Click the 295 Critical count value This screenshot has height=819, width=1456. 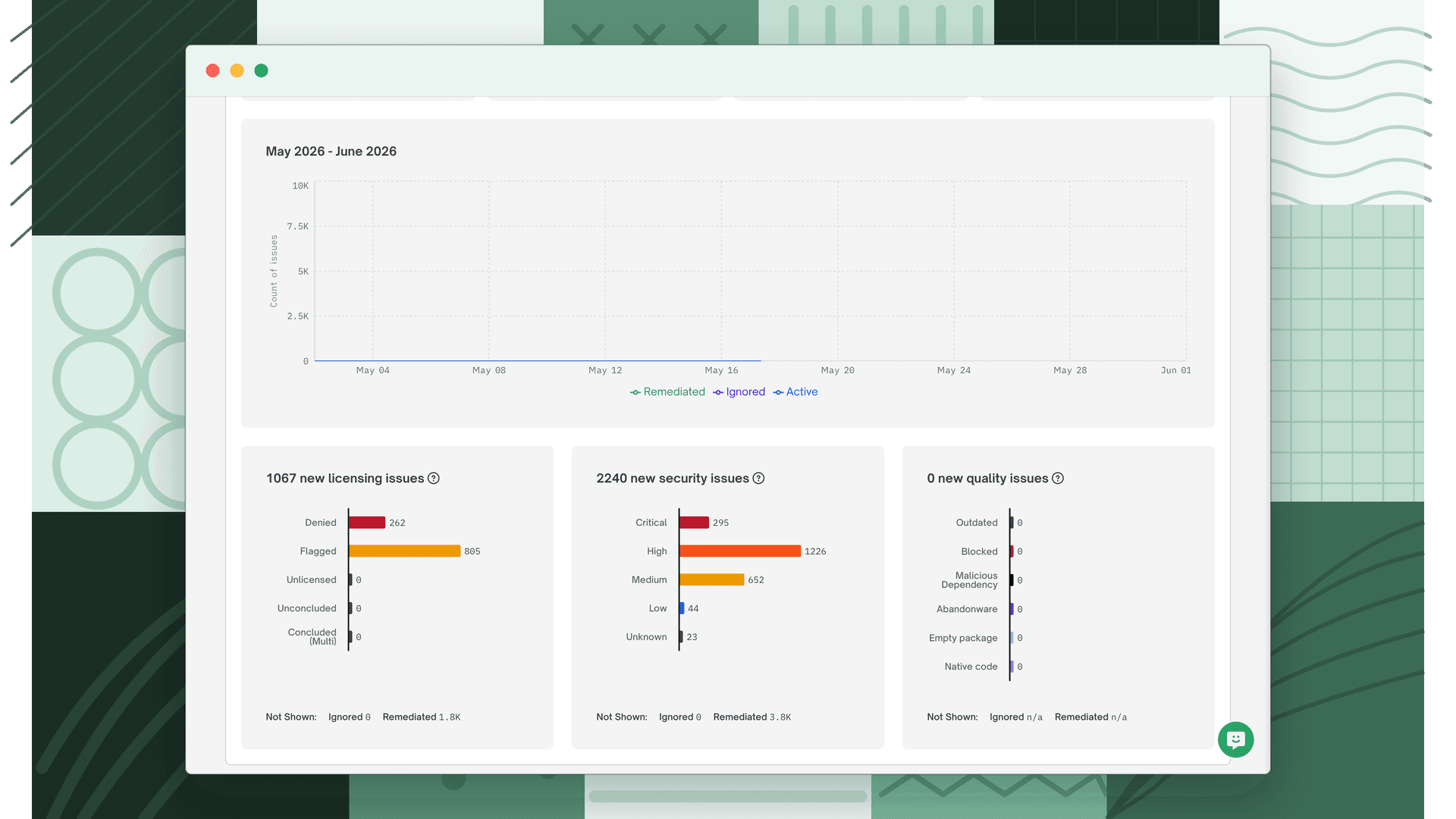tap(720, 522)
